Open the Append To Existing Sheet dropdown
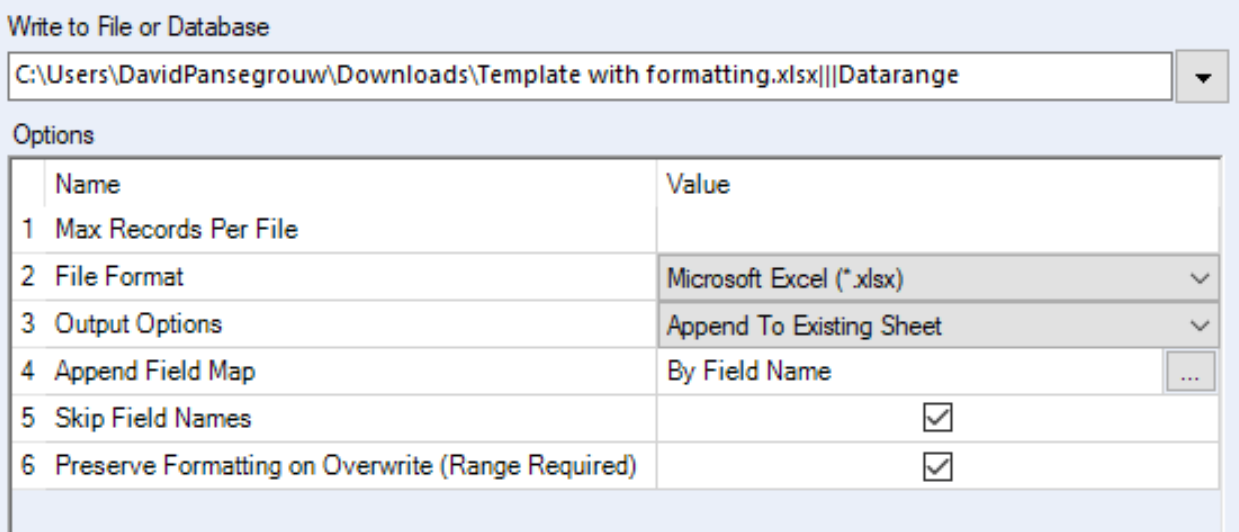This screenshot has height=532, width=1239. click(1203, 325)
